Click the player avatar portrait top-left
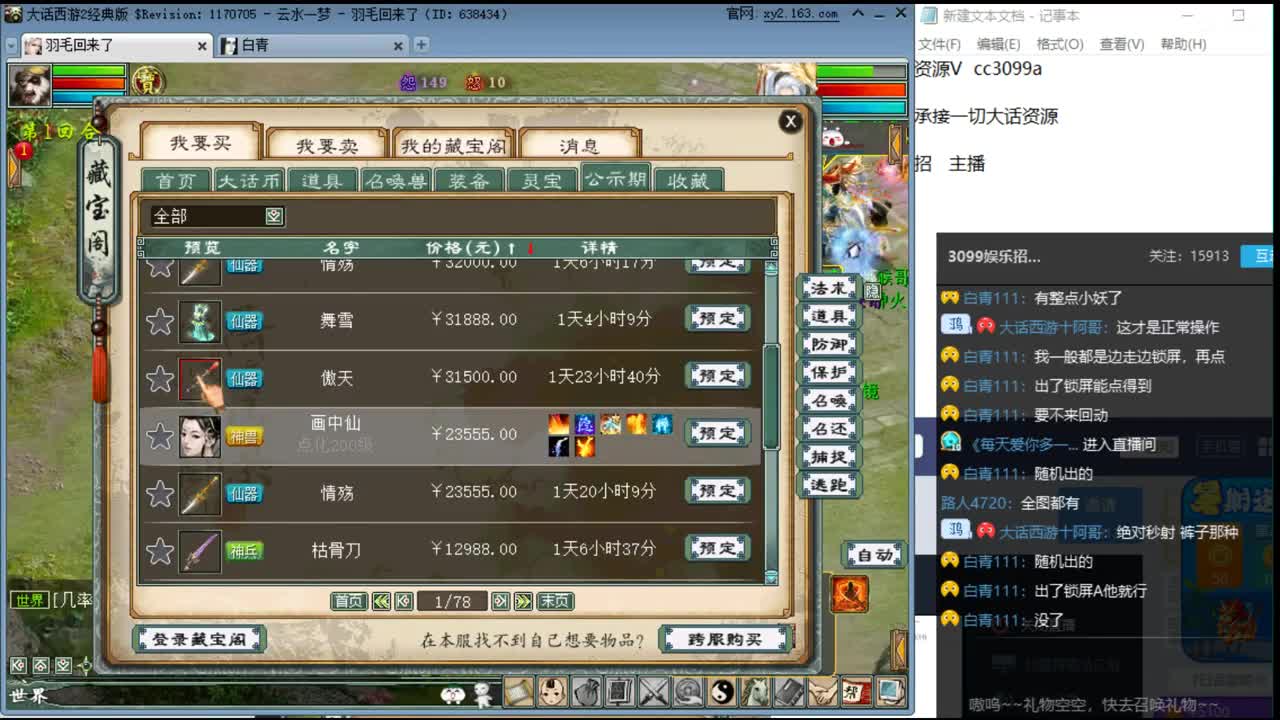Image resolution: width=1280 pixels, height=720 pixels. 30,85
